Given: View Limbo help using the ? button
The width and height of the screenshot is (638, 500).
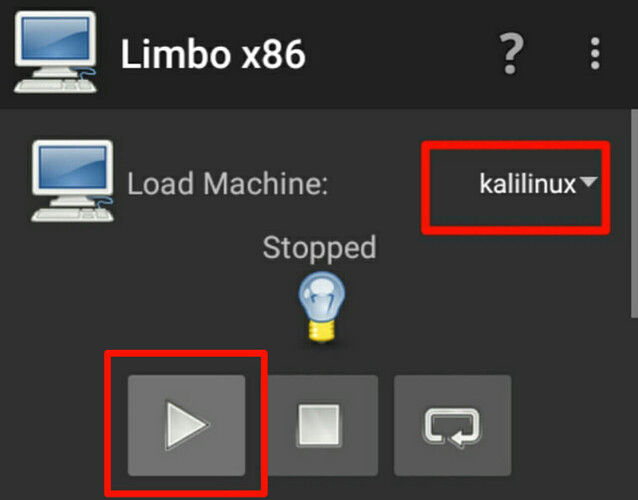Looking at the screenshot, I should coord(511,54).
